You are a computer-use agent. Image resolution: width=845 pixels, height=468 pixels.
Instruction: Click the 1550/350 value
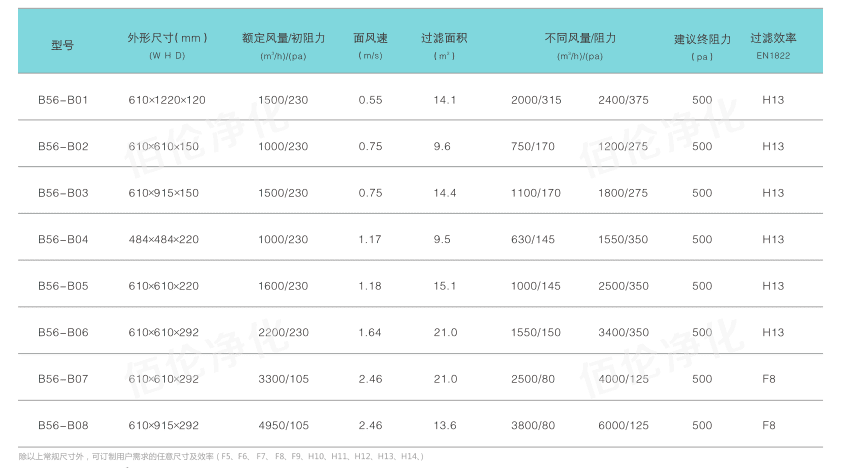click(622, 239)
